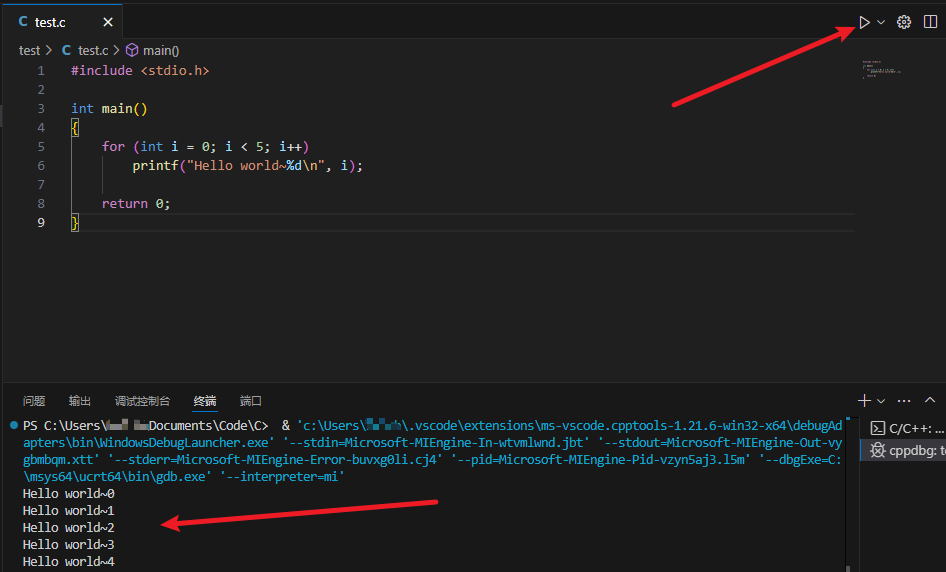This screenshot has height=572, width=946.
Task: Select the cppdbg terminal entry
Action: pos(905,451)
